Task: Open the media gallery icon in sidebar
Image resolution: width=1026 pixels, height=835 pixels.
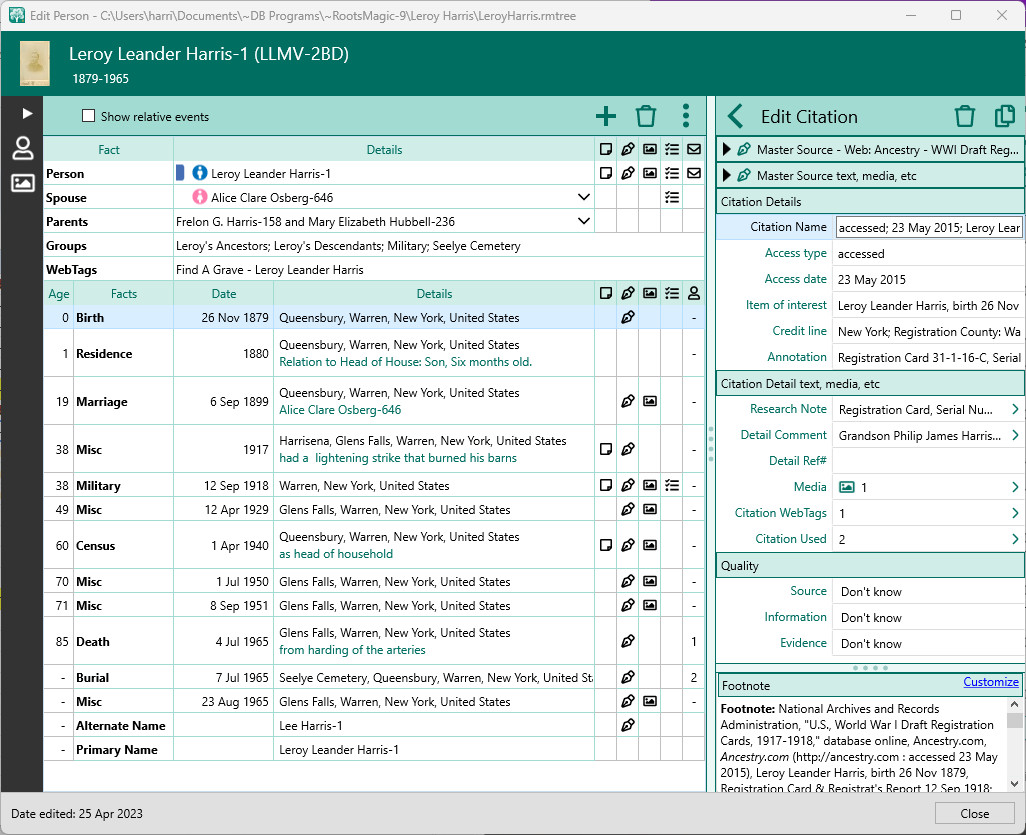Action: (22, 182)
